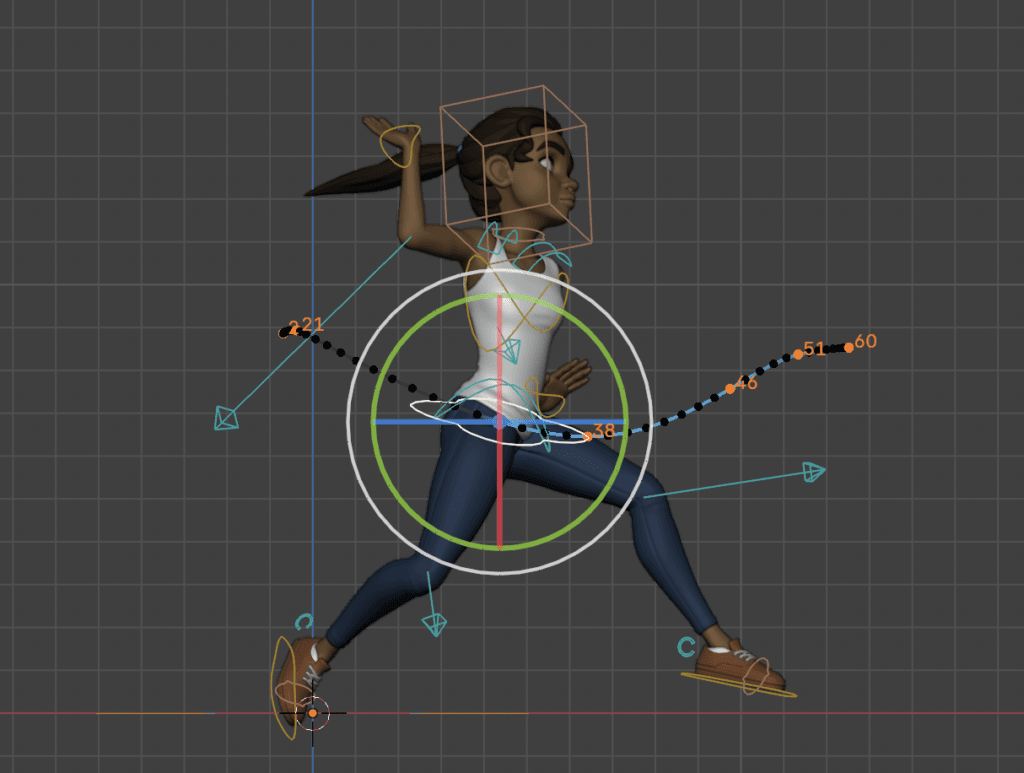Click the 3D cursor at origin
Image resolution: width=1024 pixels, height=773 pixels.
click(x=313, y=714)
